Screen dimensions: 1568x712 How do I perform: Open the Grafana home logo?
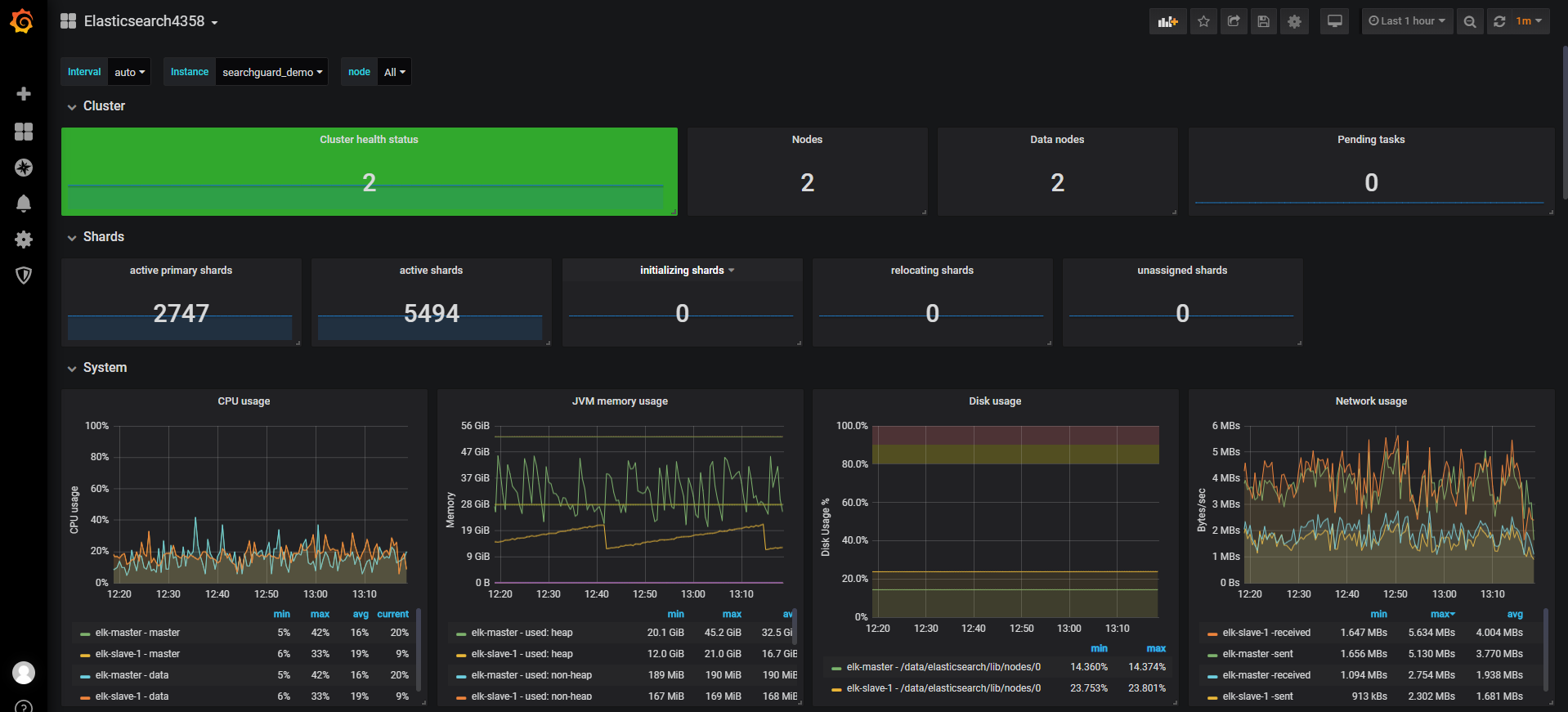23,21
